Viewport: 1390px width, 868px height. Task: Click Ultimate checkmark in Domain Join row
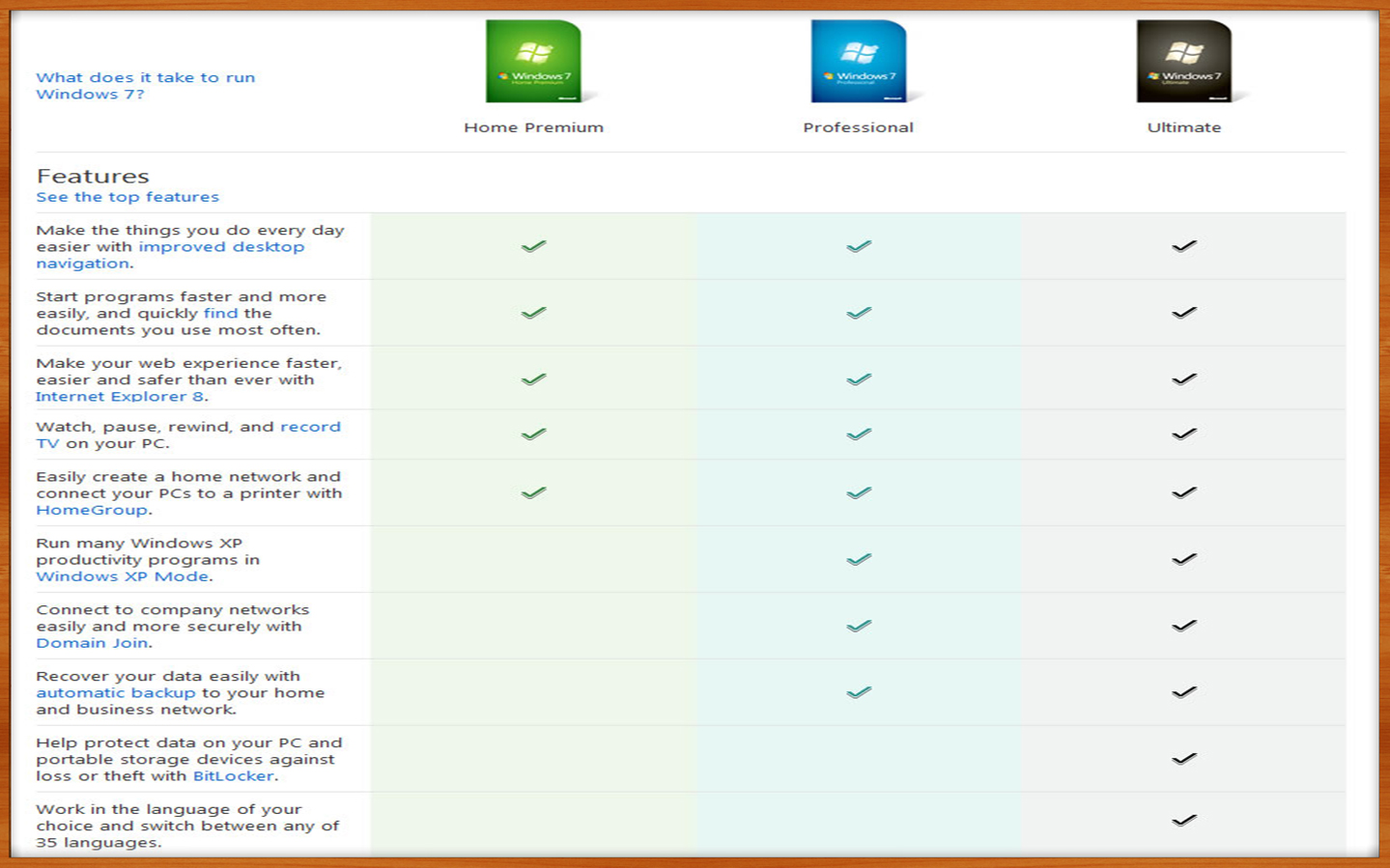[x=1184, y=627]
